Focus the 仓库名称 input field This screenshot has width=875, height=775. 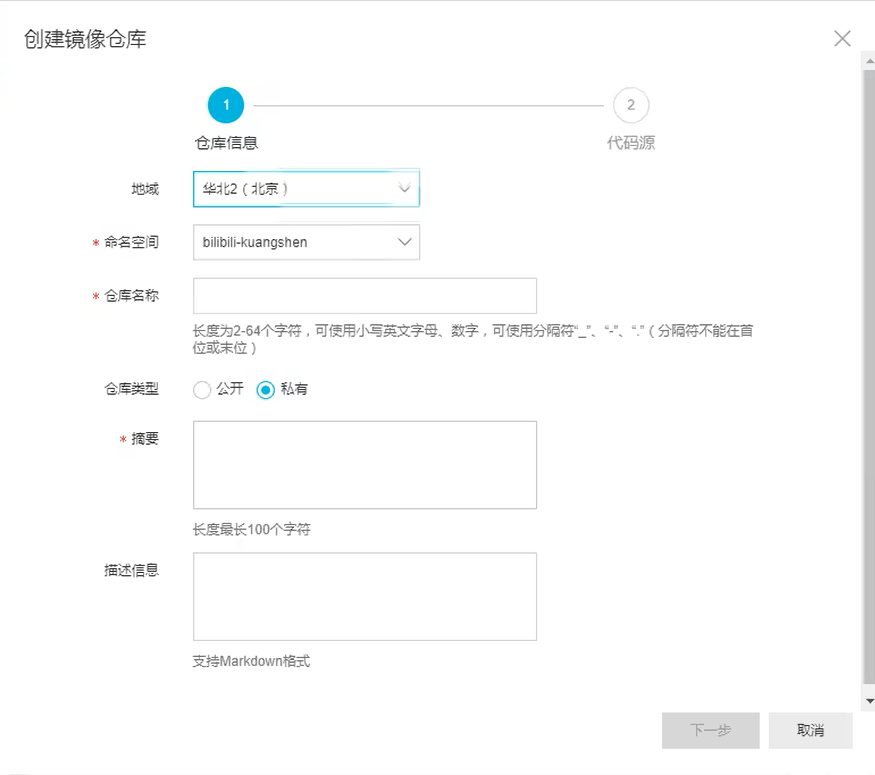[x=365, y=296]
